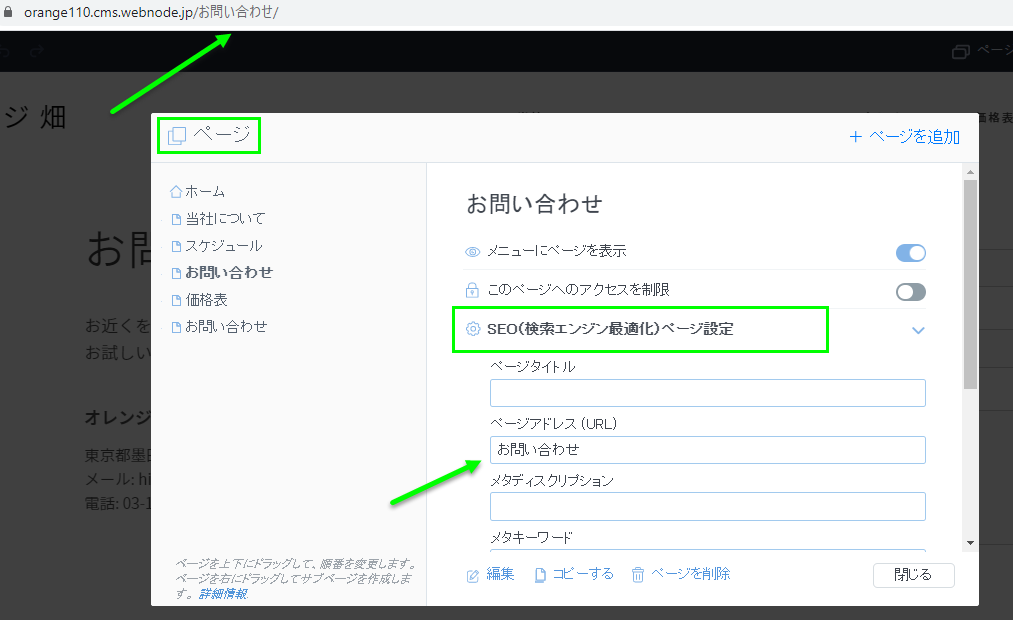Click ページアドレス (URL) input field
Image resolution: width=1013 pixels, height=620 pixels.
707,450
